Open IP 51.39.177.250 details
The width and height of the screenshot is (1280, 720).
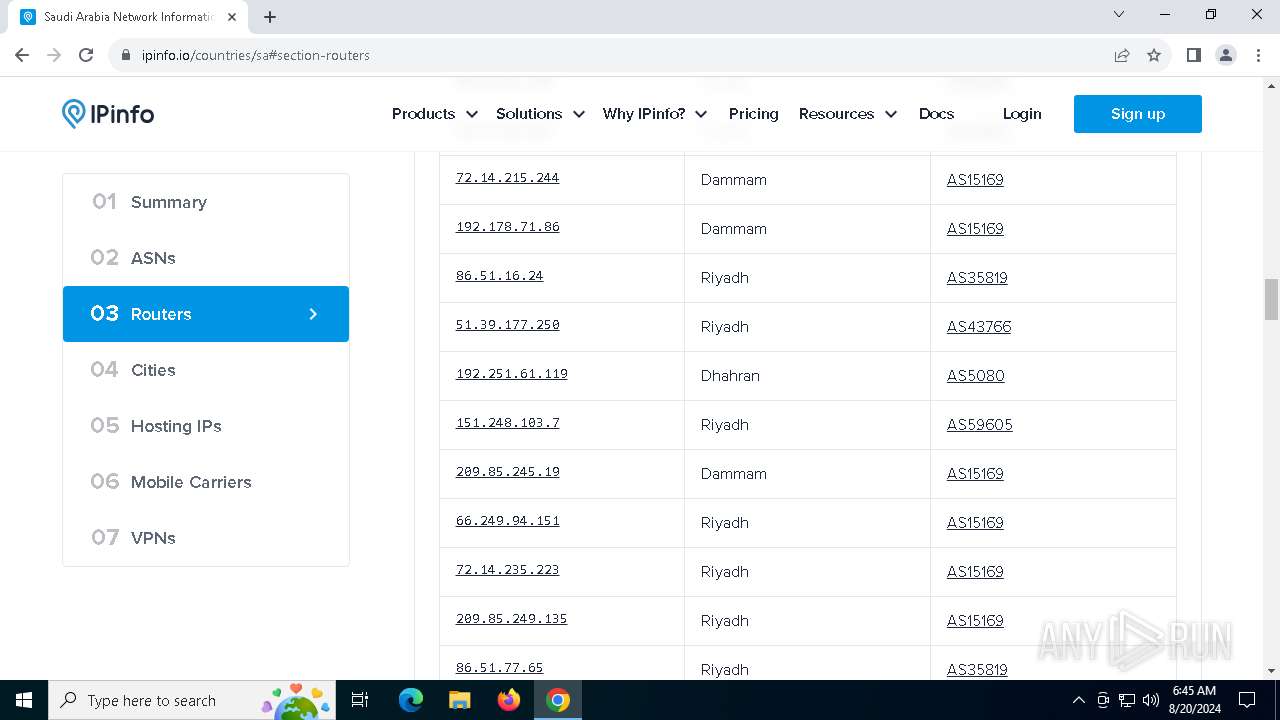(507, 325)
